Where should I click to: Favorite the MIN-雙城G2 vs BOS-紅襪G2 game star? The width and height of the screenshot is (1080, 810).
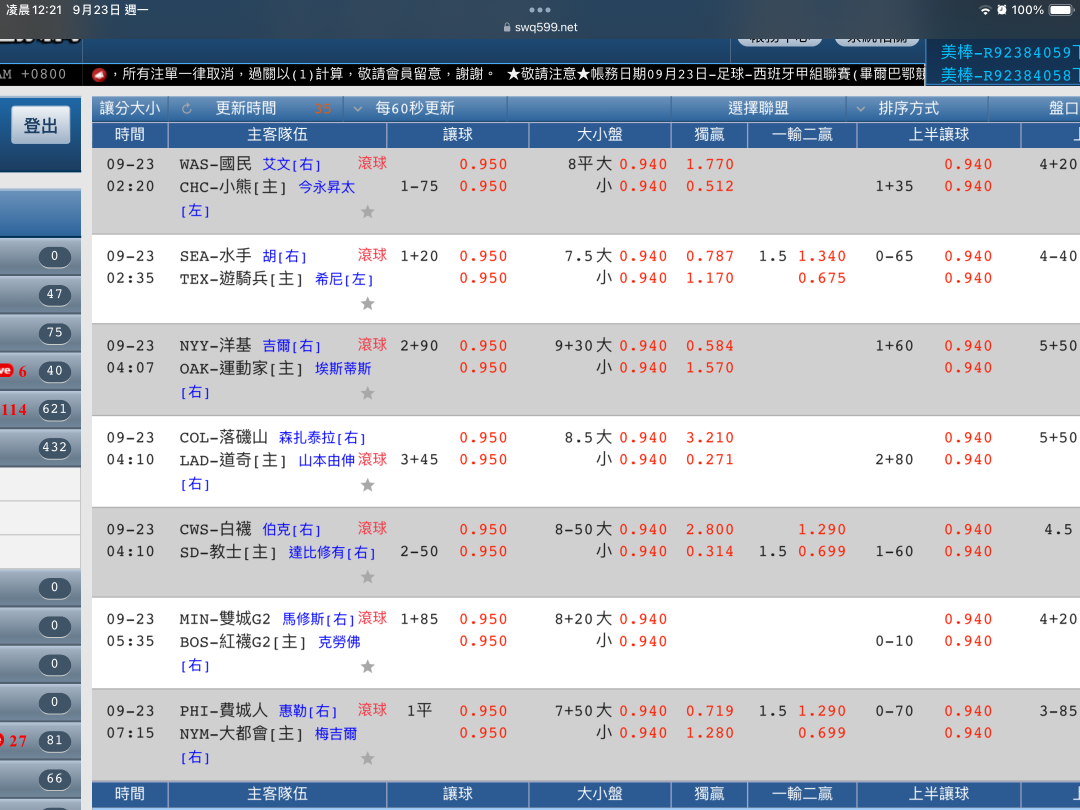tap(368, 667)
